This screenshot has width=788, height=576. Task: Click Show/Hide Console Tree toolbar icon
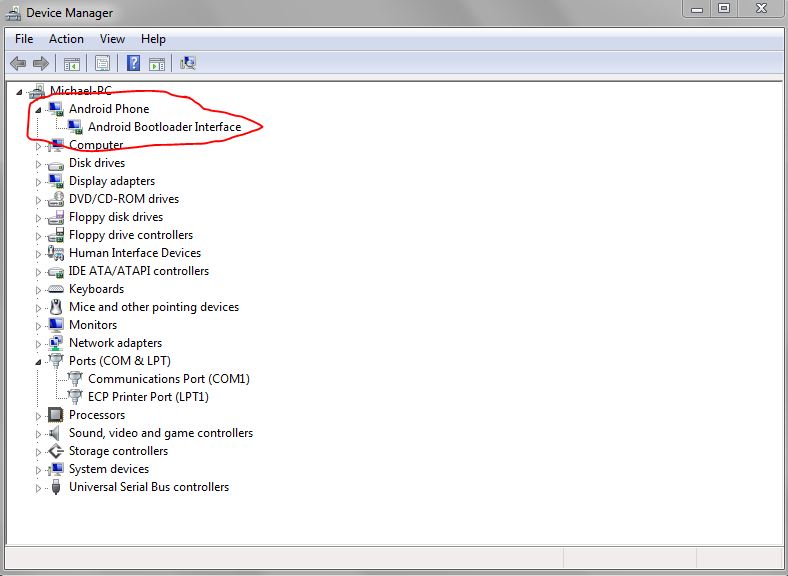pyautogui.click(x=72, y=64)
